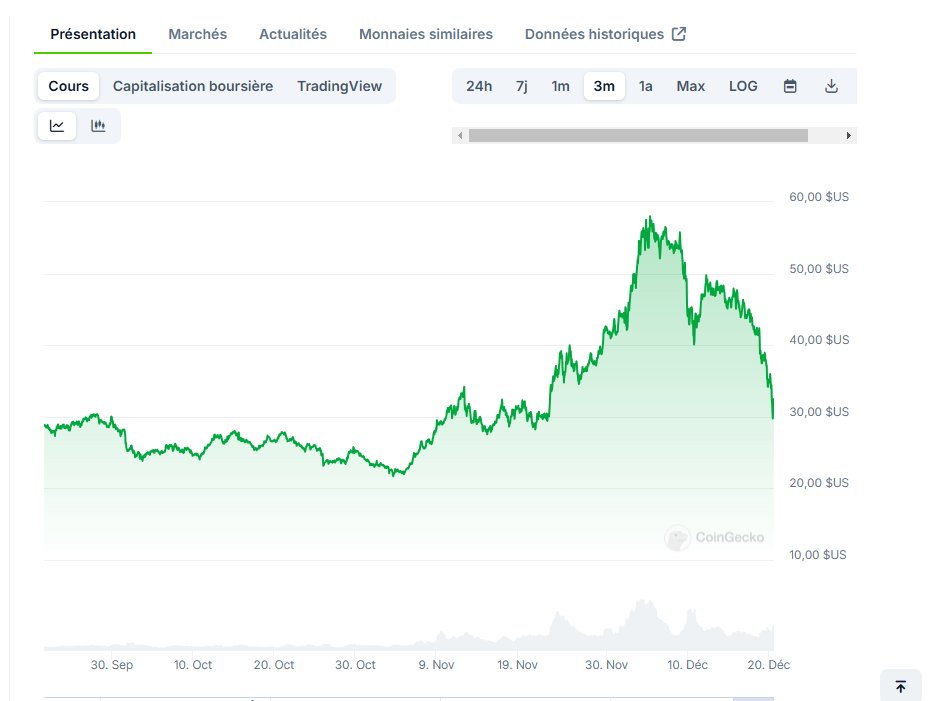Switch to the 7j period
937x701 pixels.
tap(521, 86)
